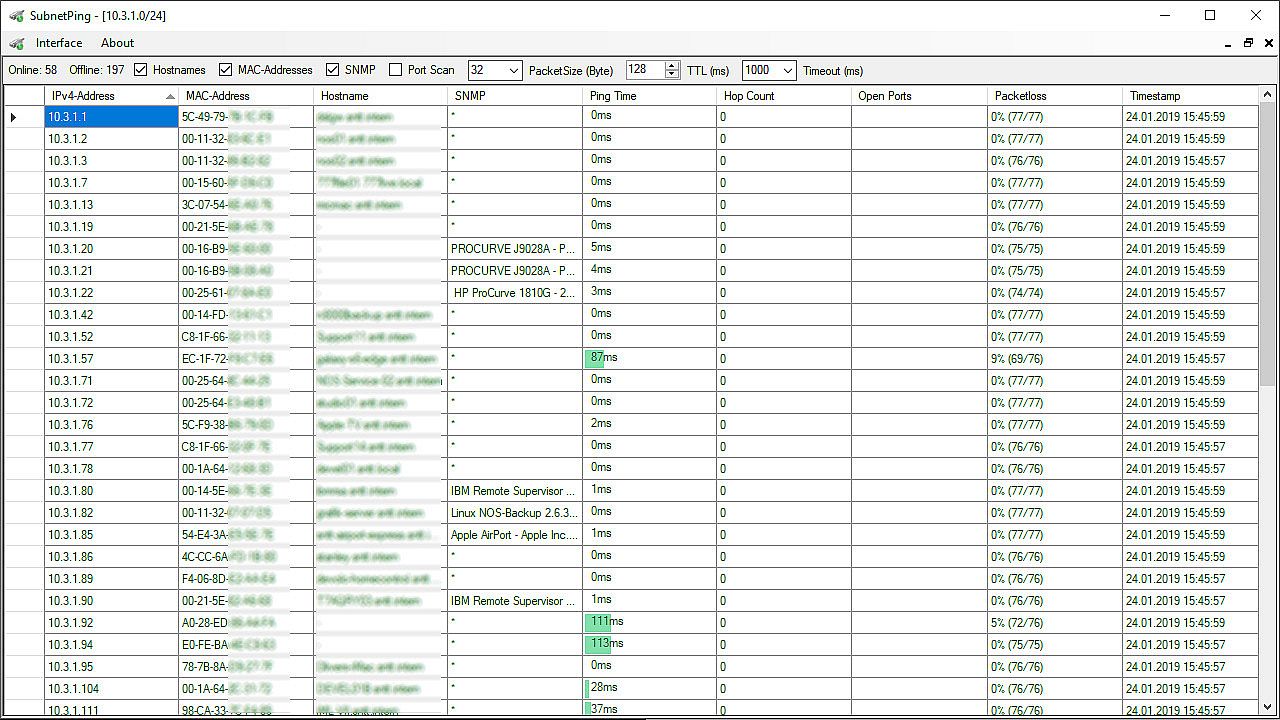Click the hop count cell for row 10.3.1.13
The height and width of the screenshot is (720, 1280).
(x=784, y=205)
